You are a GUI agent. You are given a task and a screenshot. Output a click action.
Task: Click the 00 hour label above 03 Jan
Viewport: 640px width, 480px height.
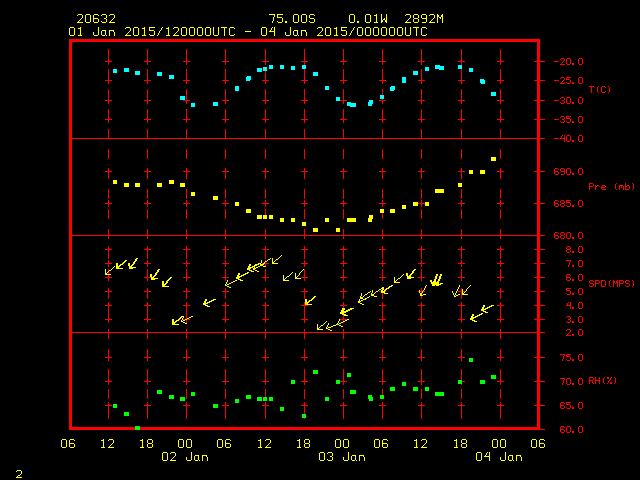342,444
